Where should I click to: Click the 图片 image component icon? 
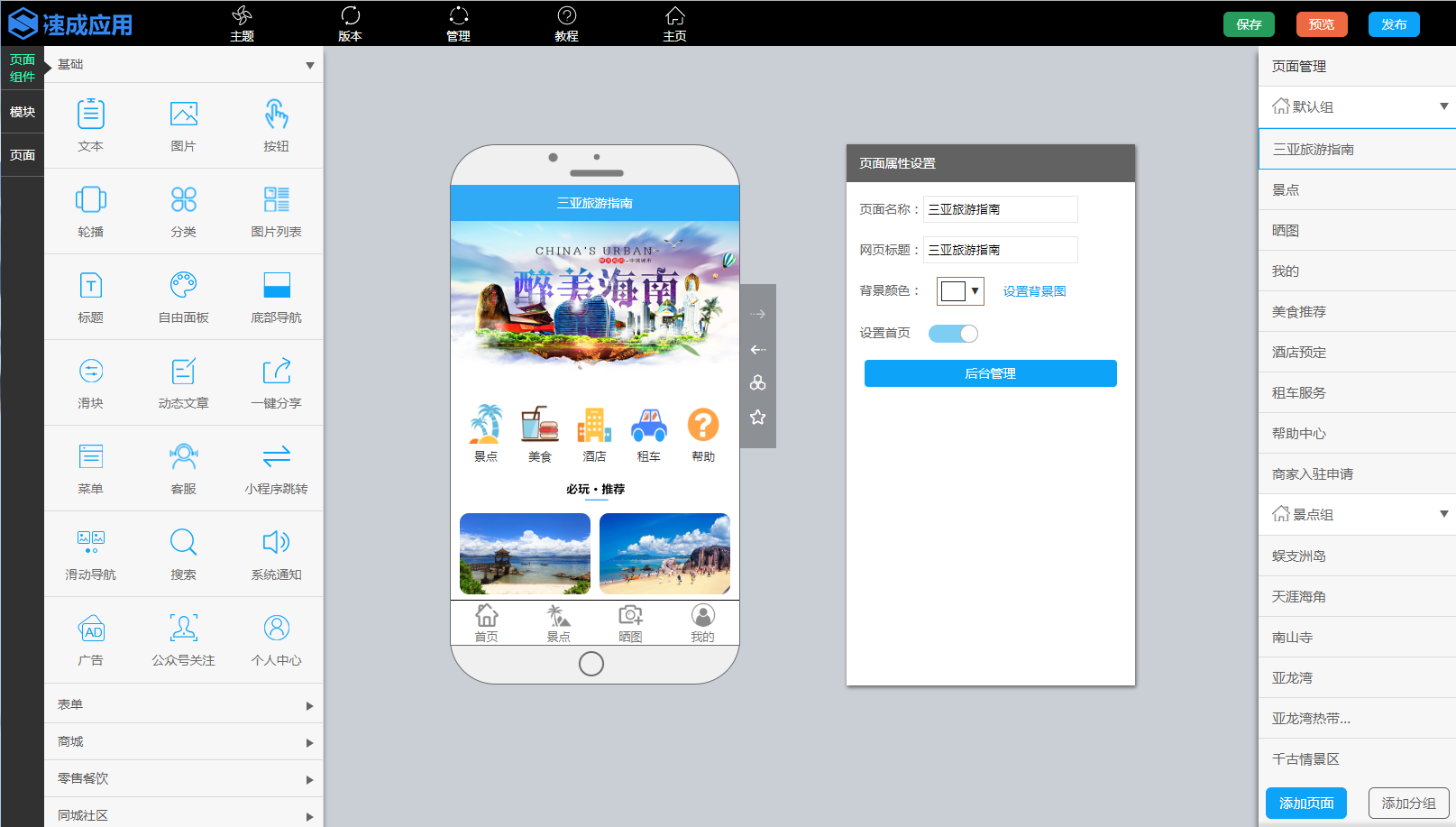(x=184, y=115)
